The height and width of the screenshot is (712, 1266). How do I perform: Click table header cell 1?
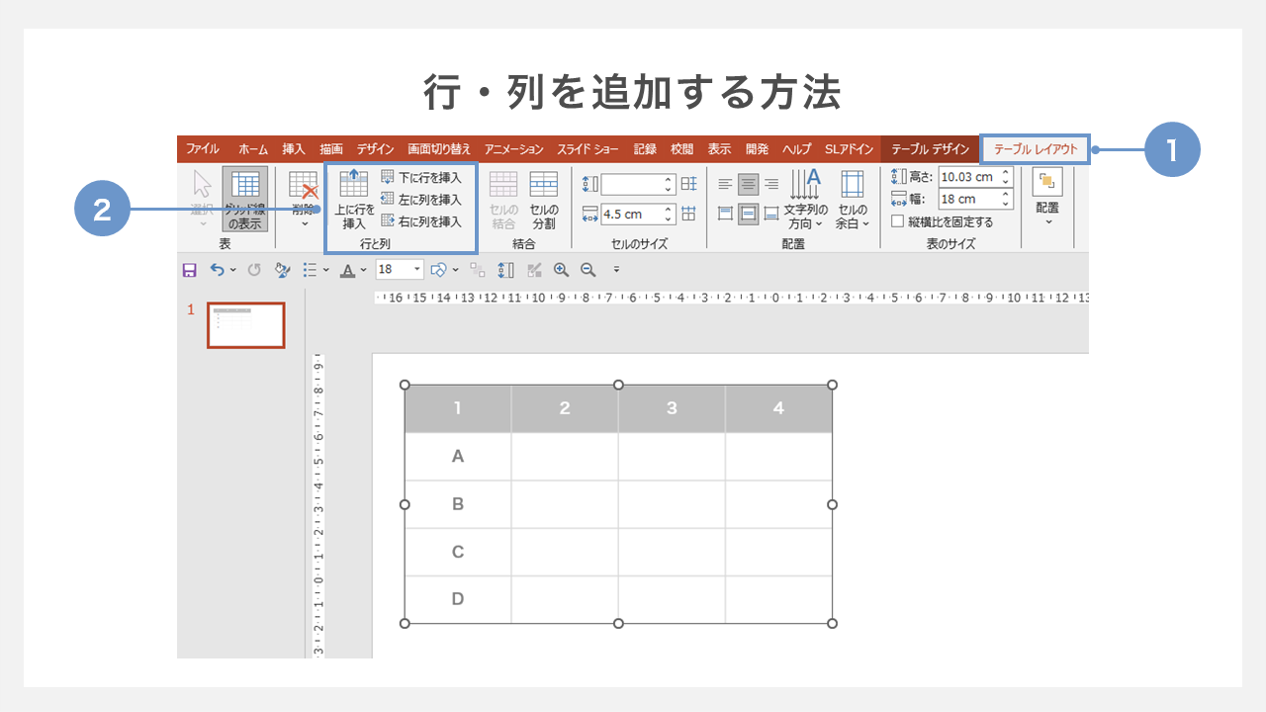pyautogui.click(x=458, y=408)
